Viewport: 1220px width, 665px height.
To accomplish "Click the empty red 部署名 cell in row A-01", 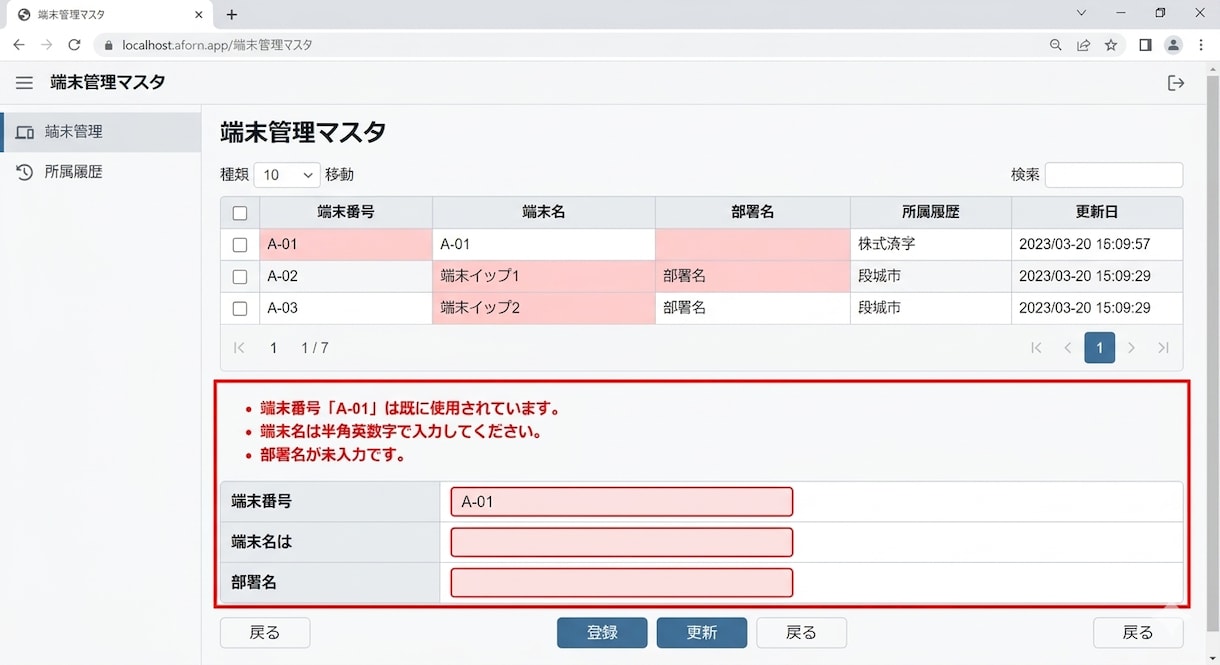I will coord(753,245).
